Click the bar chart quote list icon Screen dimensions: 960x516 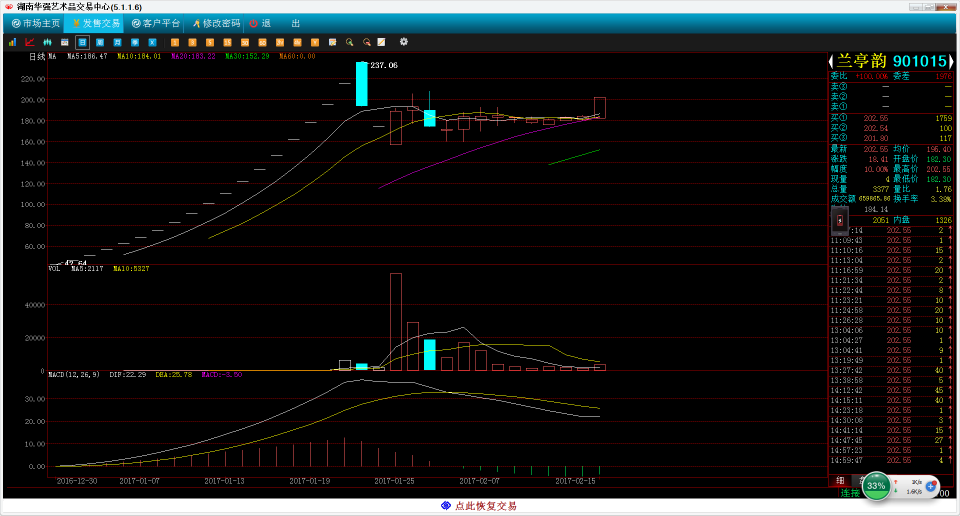point(12,42)
